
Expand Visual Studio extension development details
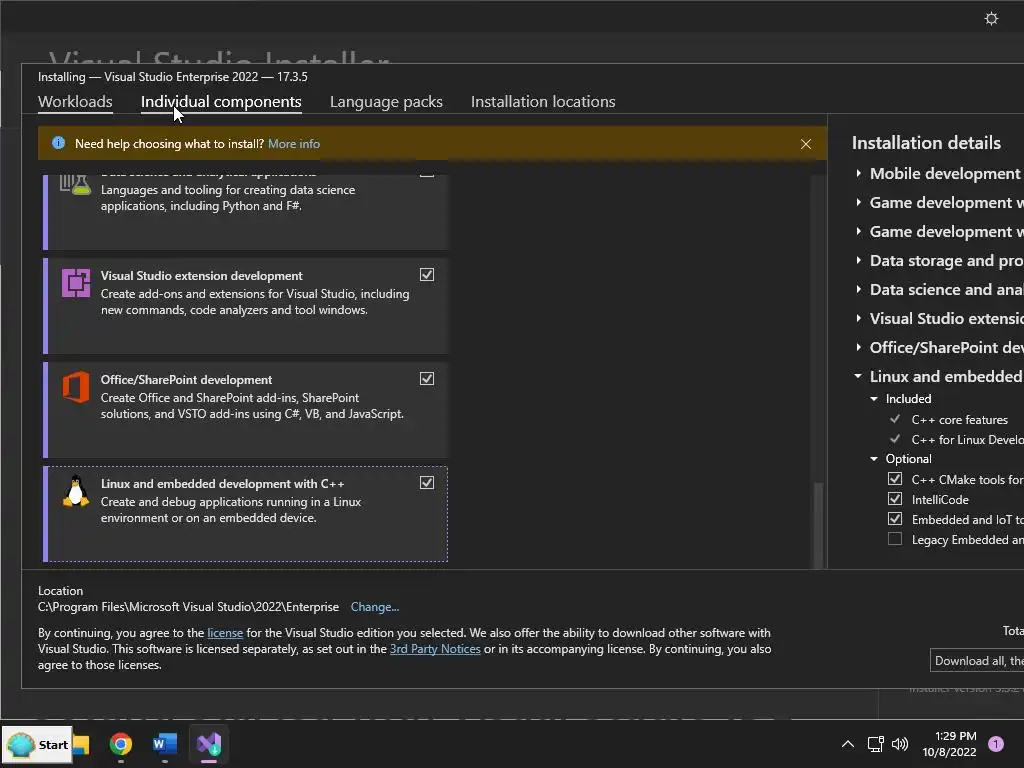859,319
